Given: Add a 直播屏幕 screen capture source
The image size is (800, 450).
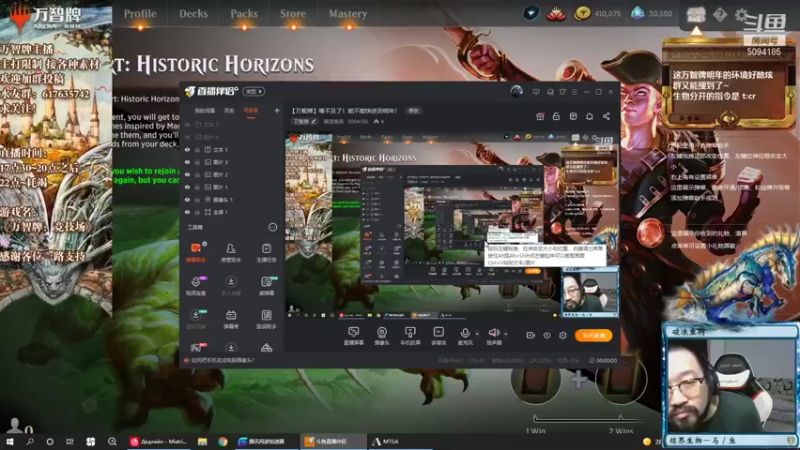Looking at the screenshot, I should (353, 336).
